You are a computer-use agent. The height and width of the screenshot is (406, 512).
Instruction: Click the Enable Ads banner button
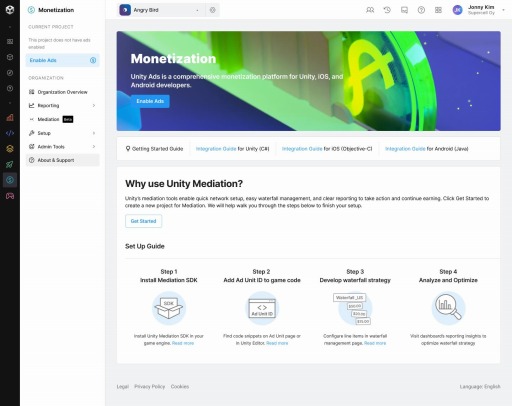click(x=150, y=101)
